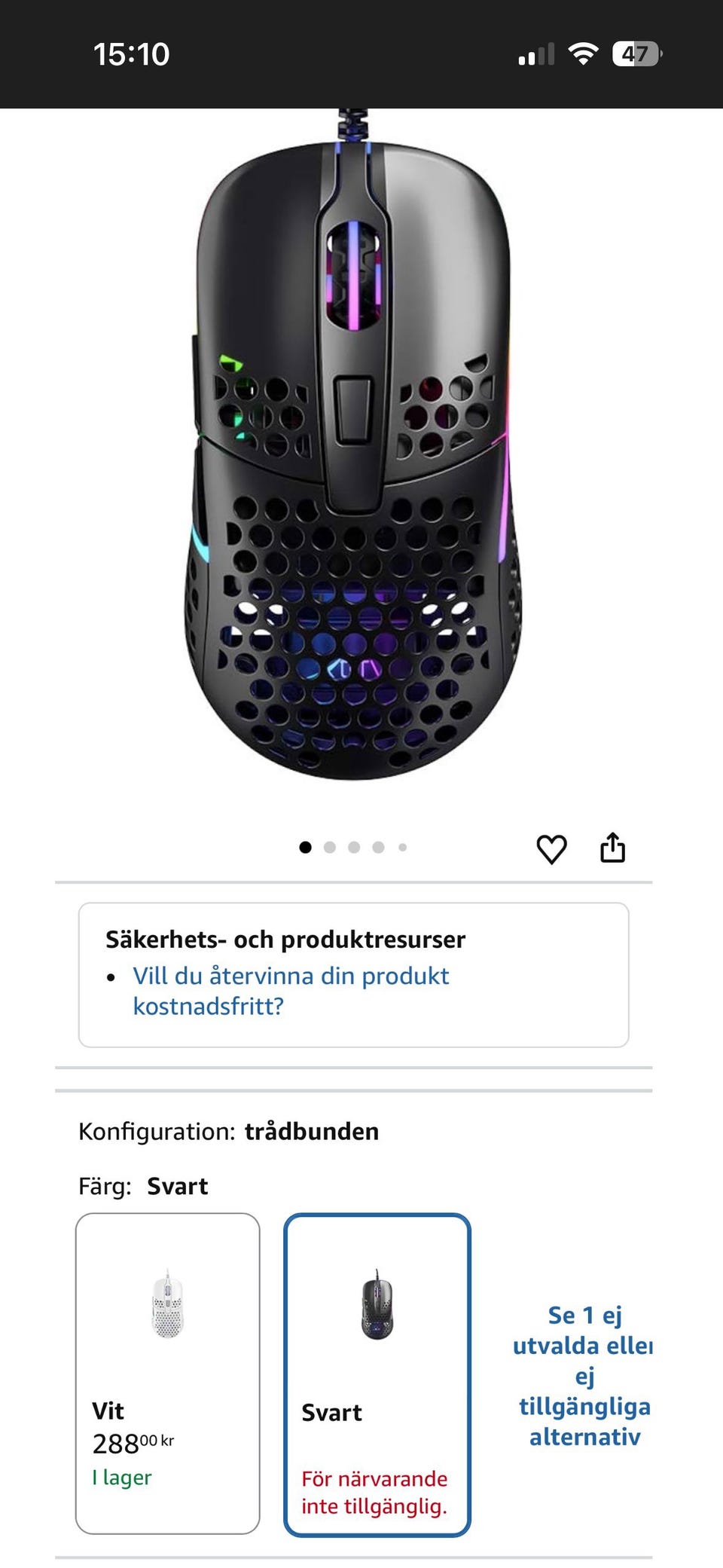Tap the Vit price 288 kr

[x=133, y=1444]
